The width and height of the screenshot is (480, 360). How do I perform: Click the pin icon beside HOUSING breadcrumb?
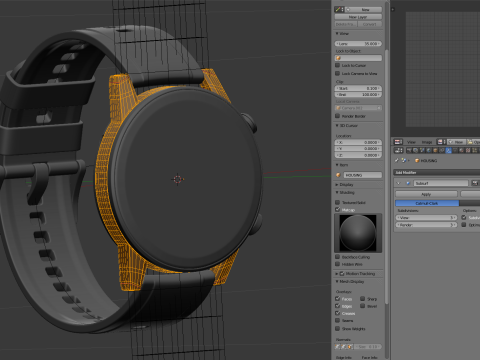point(397,160)
